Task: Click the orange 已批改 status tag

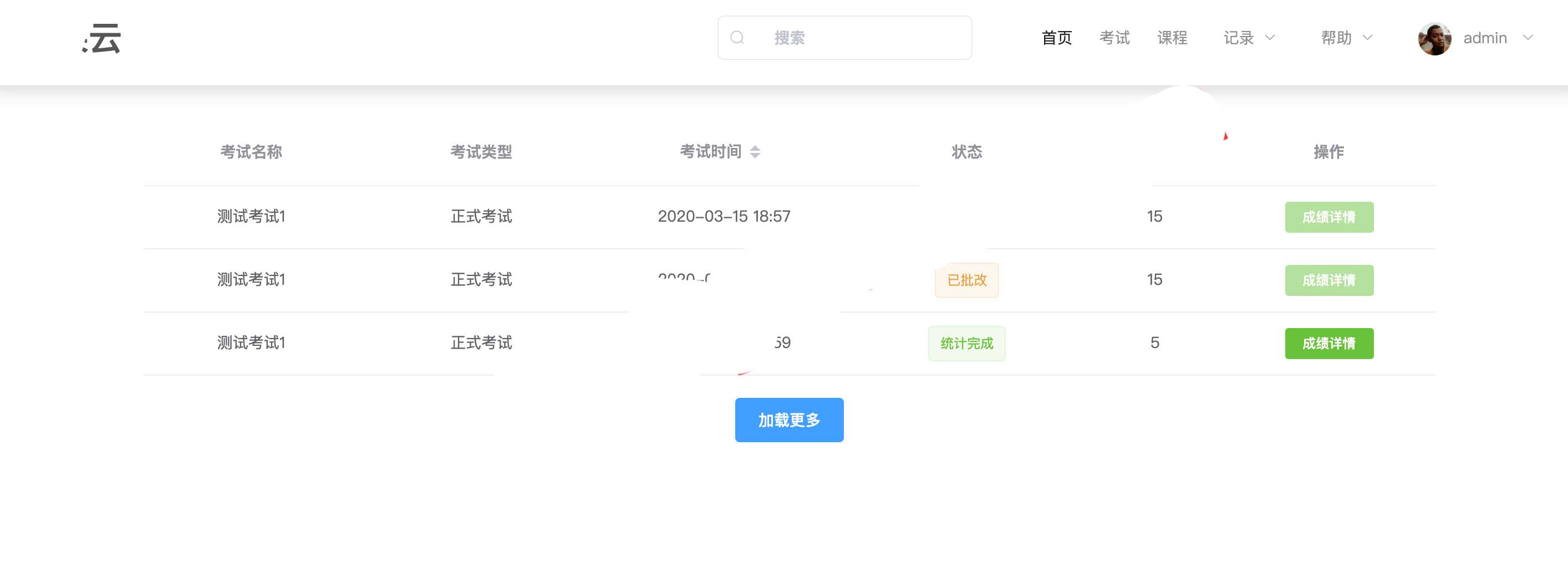Action: 966,280
